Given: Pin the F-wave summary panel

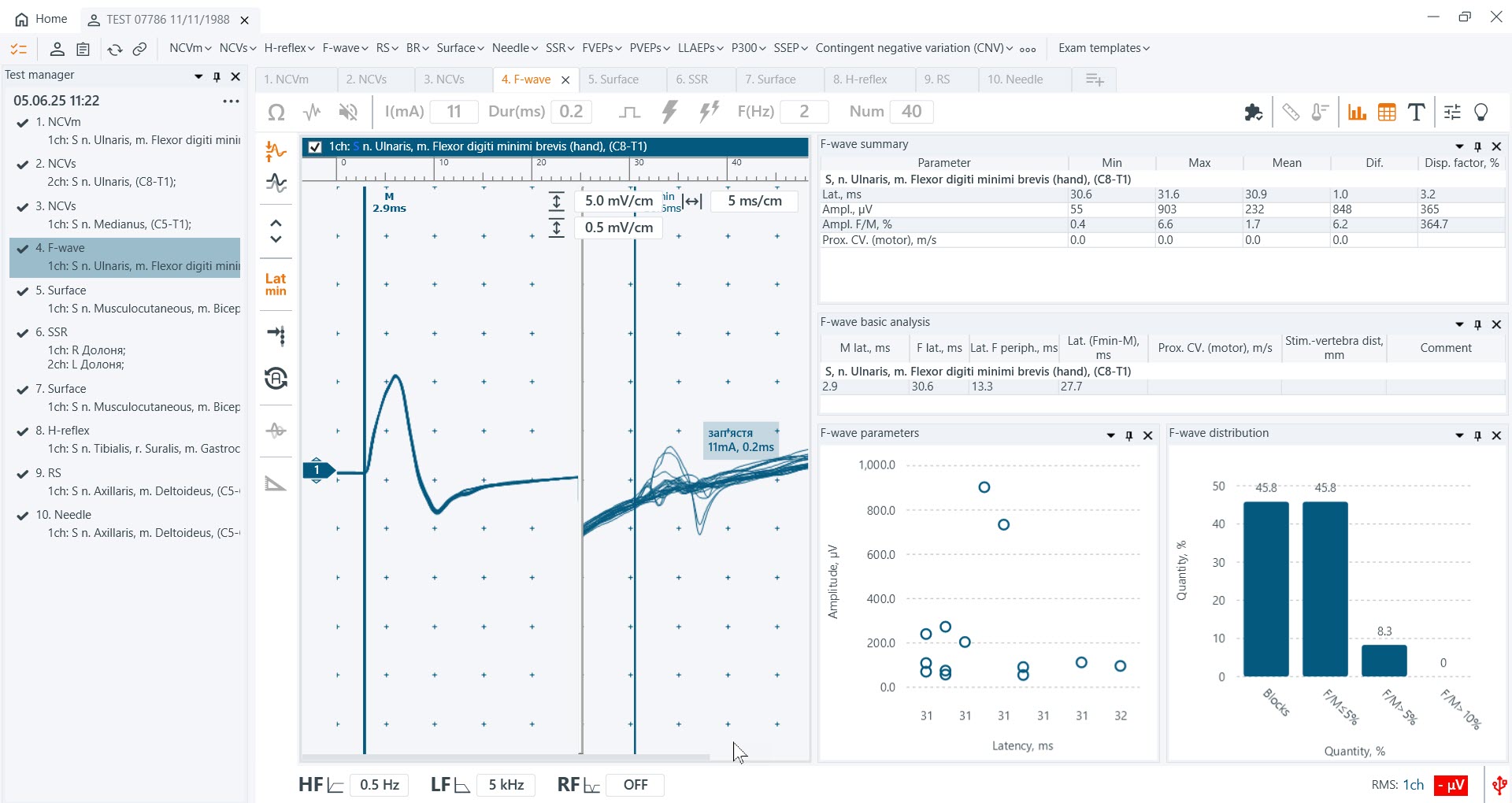Looking at the screenshot, I should click(1478, 146).
